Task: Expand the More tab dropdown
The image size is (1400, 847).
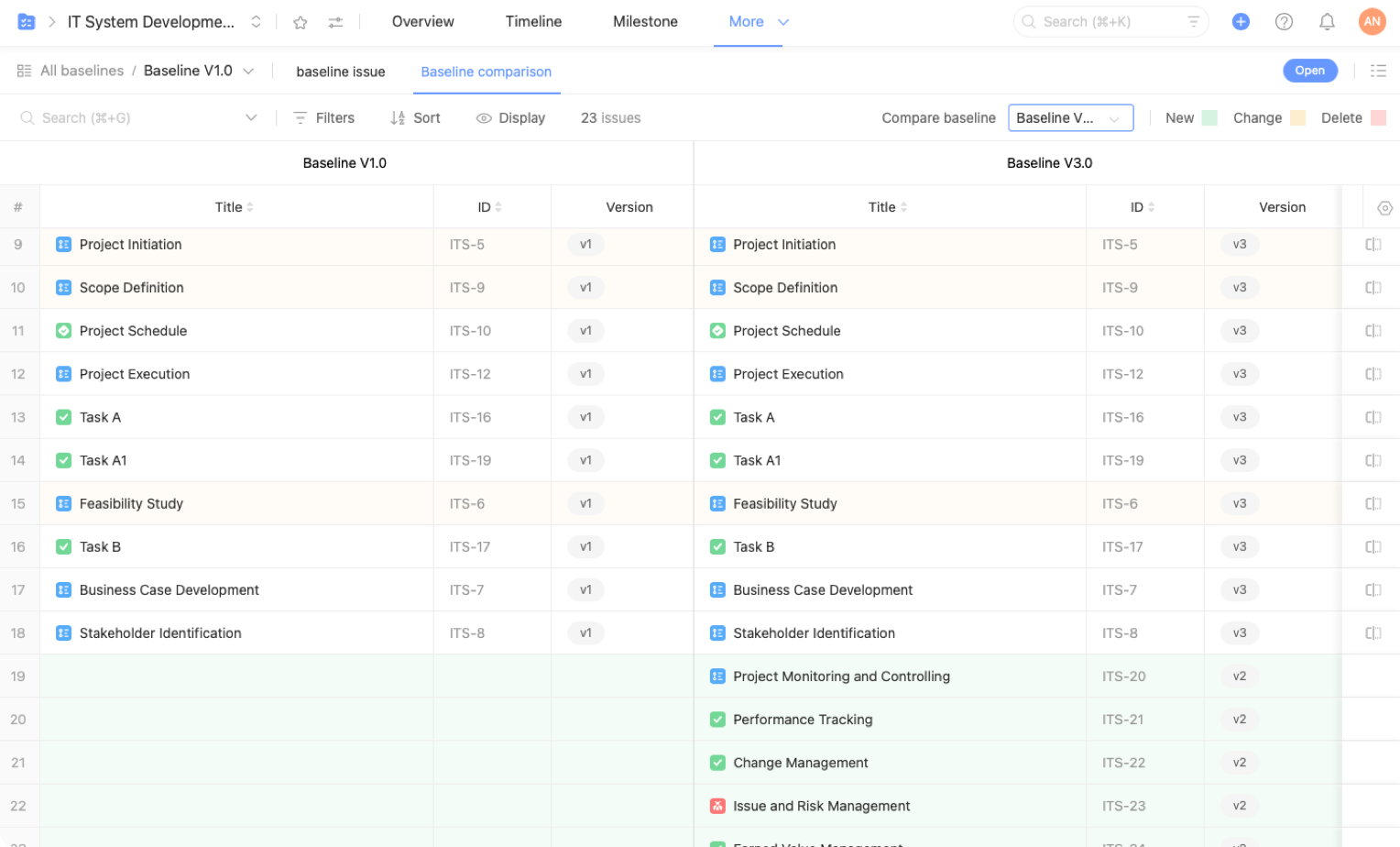Action: tap(782, 22)
